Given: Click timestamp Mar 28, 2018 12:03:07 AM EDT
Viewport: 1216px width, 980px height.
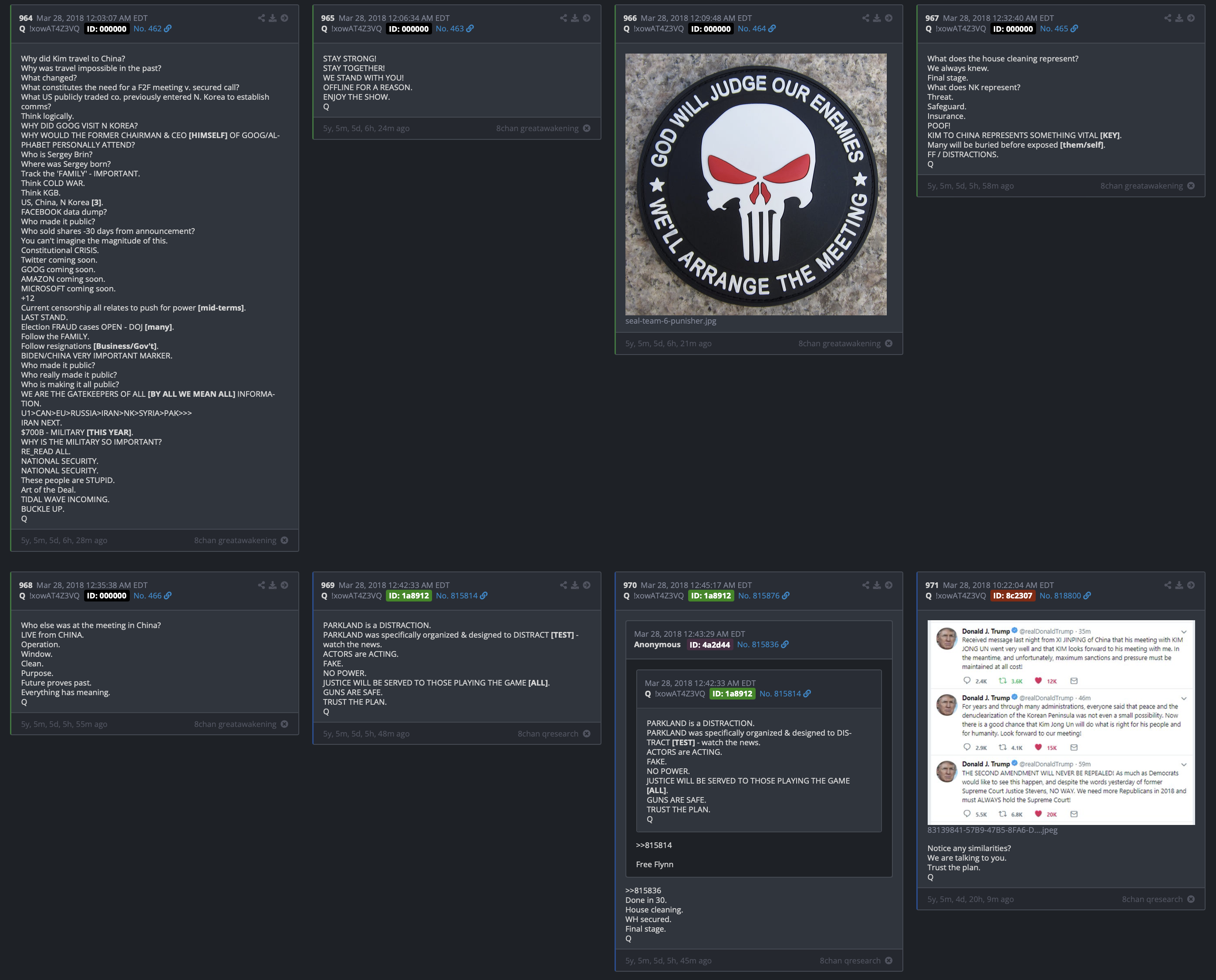Looking at the screenshot, I should (x=92, y=18).
